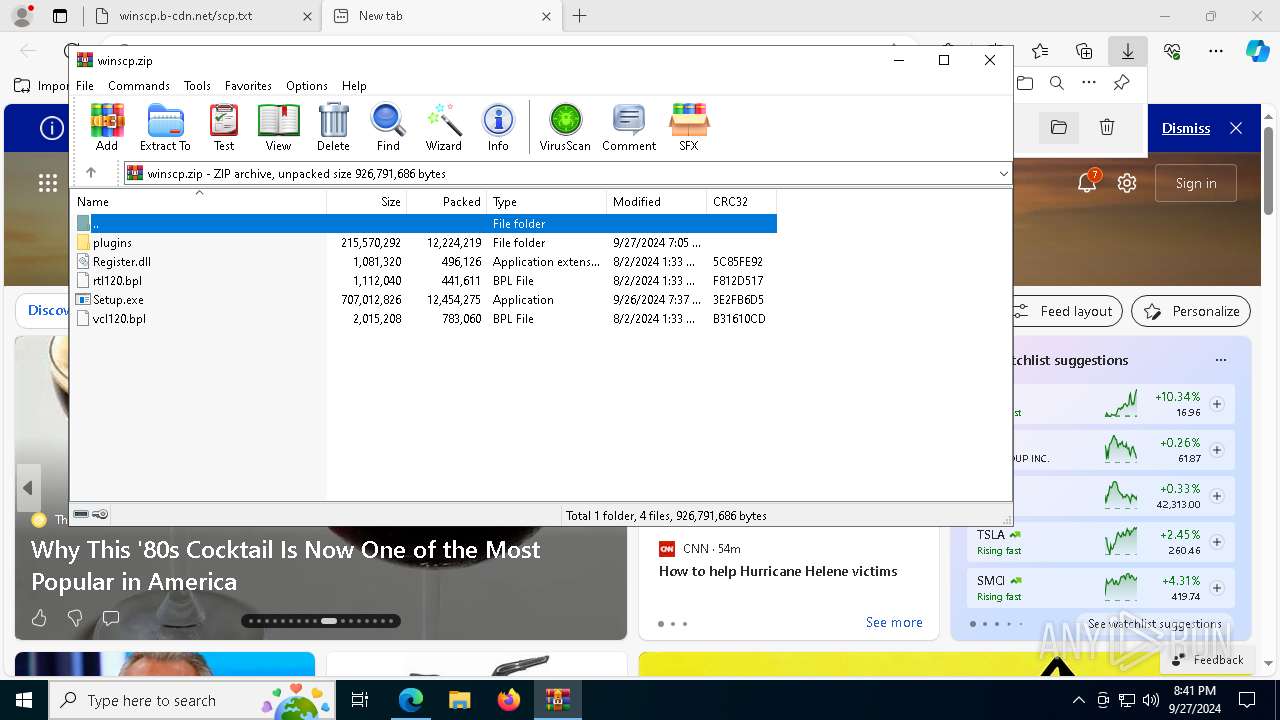Open downloads folder icon in panel
The image size is (1280, 720).
click(1059, 127)
